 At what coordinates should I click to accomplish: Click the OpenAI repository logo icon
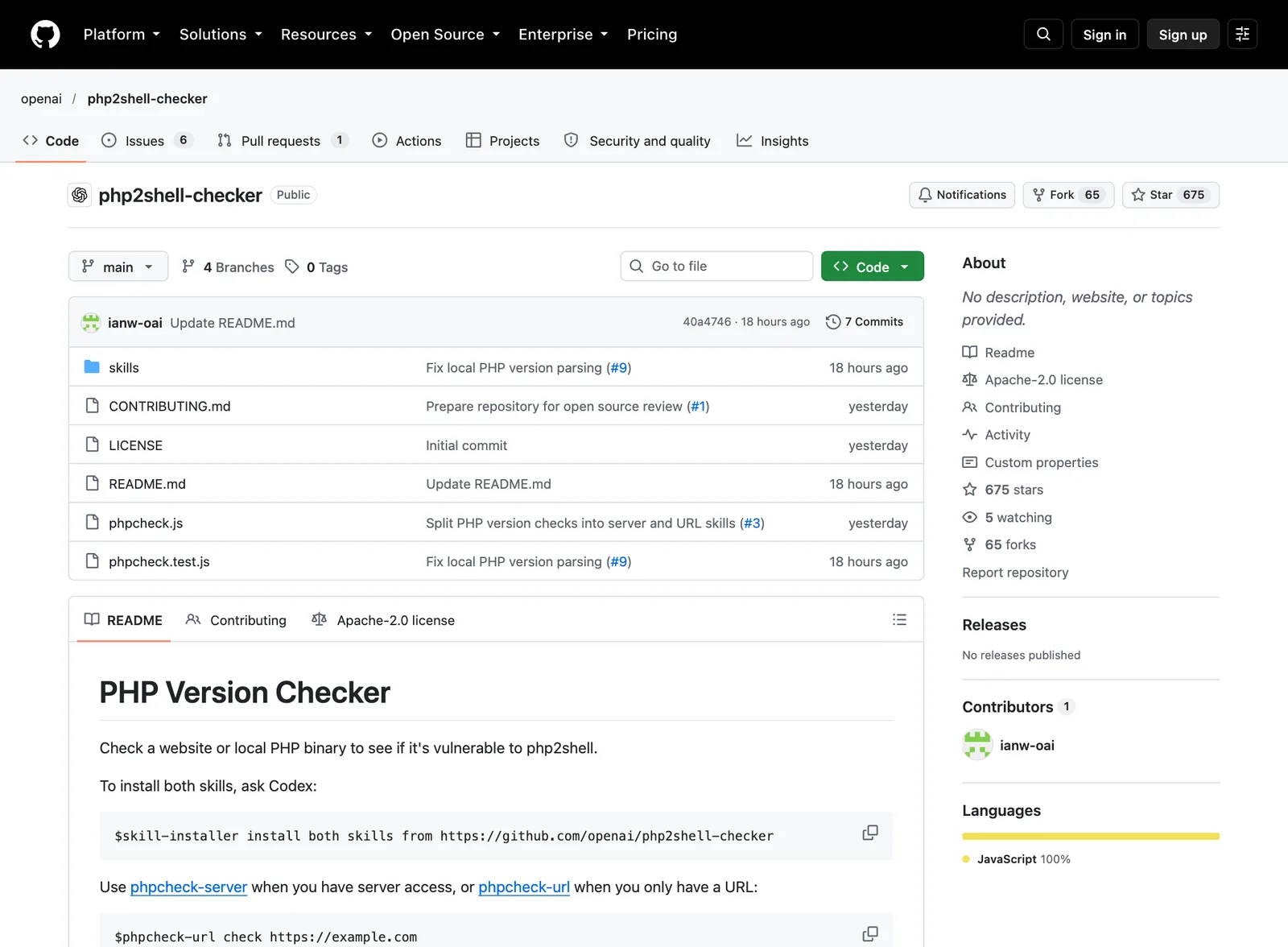tap(80, 195)
